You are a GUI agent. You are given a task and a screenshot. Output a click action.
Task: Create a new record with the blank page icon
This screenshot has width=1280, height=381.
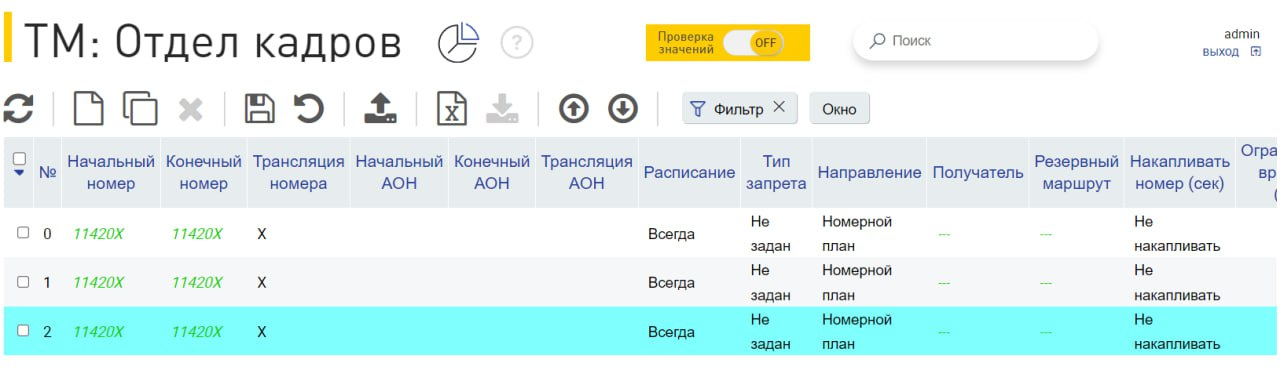point(89,108)
